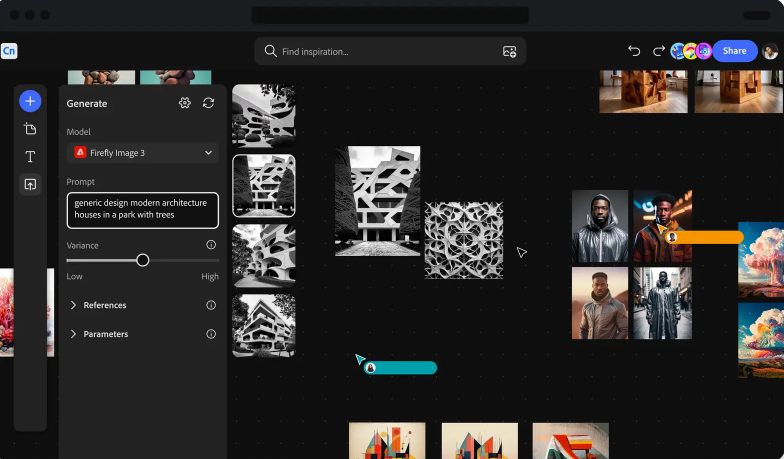Click the orange collaborator cursor label

coord(704,237)
